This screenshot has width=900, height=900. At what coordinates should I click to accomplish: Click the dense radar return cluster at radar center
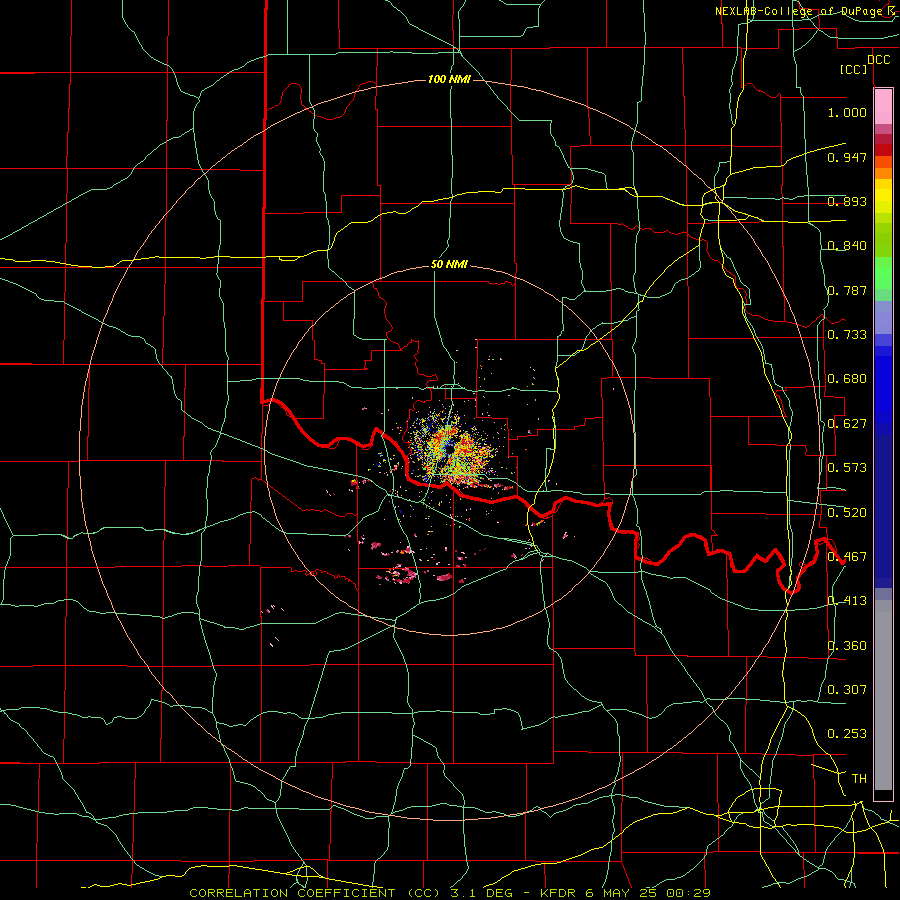(x=452, y=450)
